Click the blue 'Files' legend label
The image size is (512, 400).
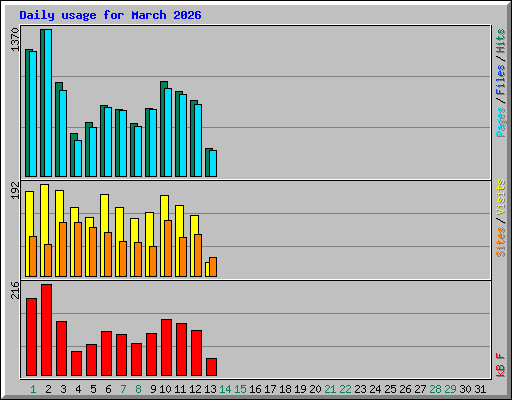point(501,80)
